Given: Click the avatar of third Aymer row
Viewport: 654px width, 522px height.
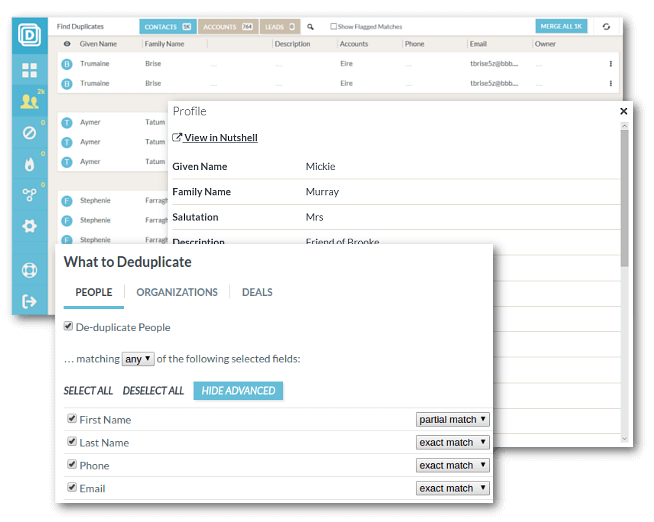Looking at the screenshot, I should [x=67, y=162].
